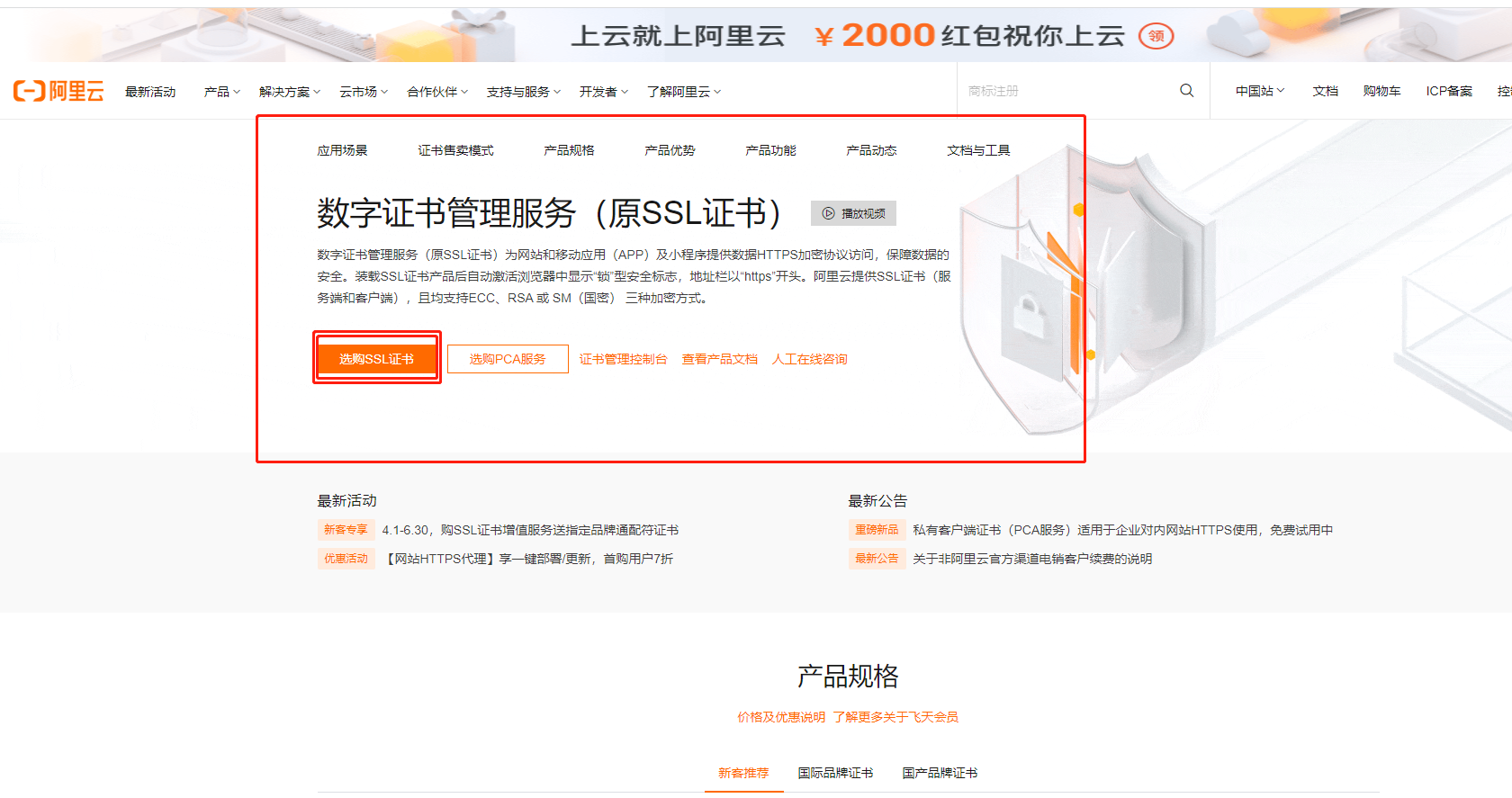Viewport: 1512px width, 798px height.
Task: Expand the 合作伙伴 dropdown menu
Action: pos(437,92)
